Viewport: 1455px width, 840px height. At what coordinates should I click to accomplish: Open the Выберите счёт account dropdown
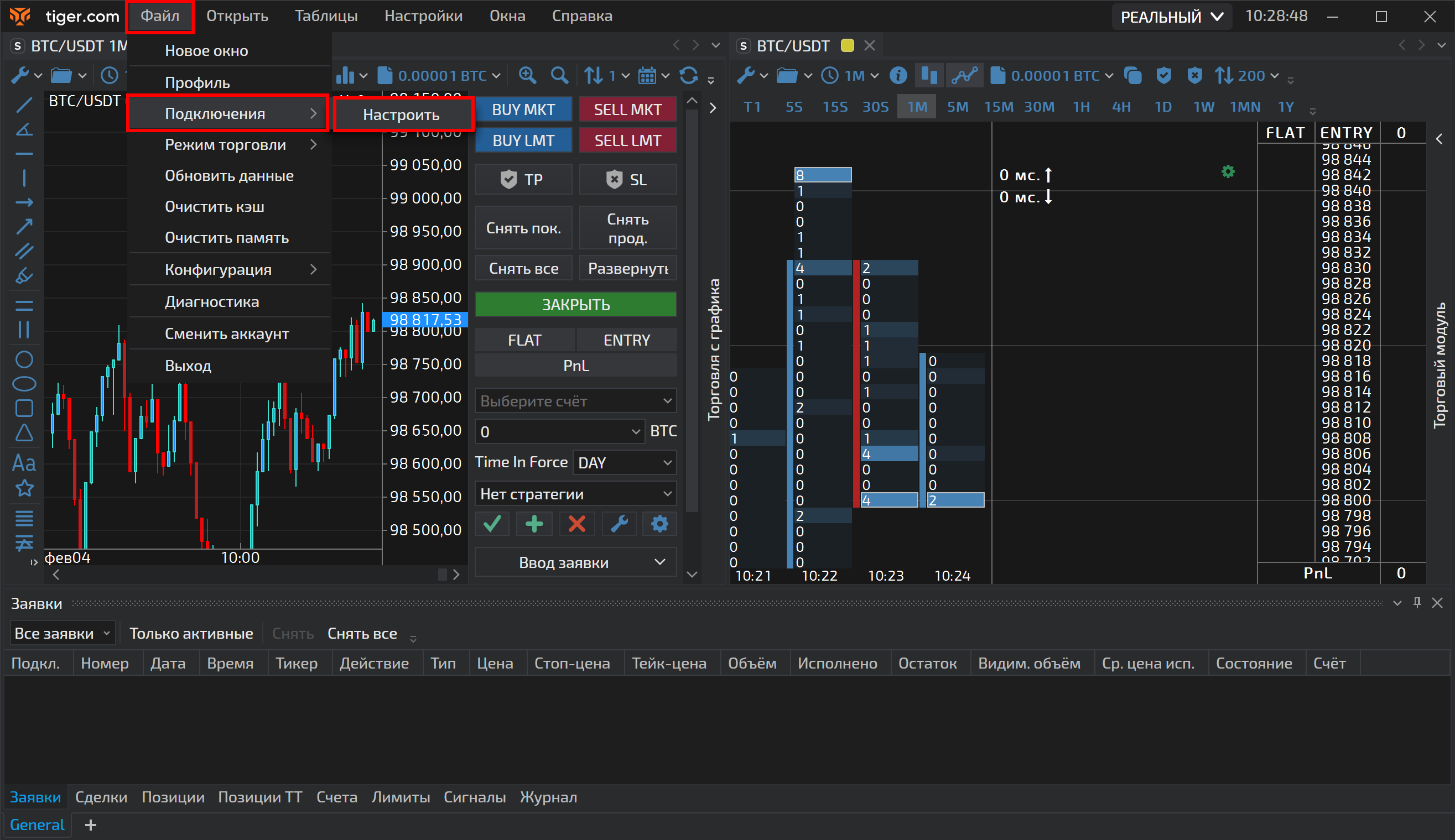(x=575, y=401)
